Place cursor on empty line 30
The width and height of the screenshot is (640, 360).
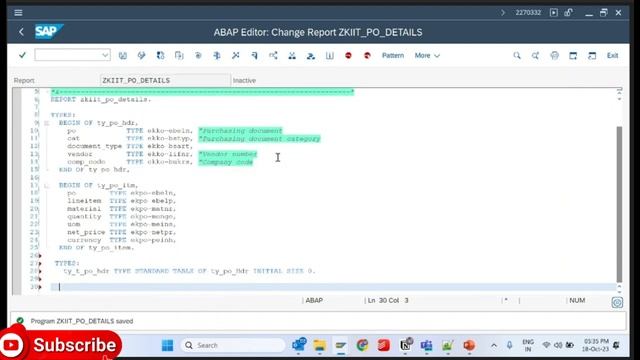click(333, 287)
